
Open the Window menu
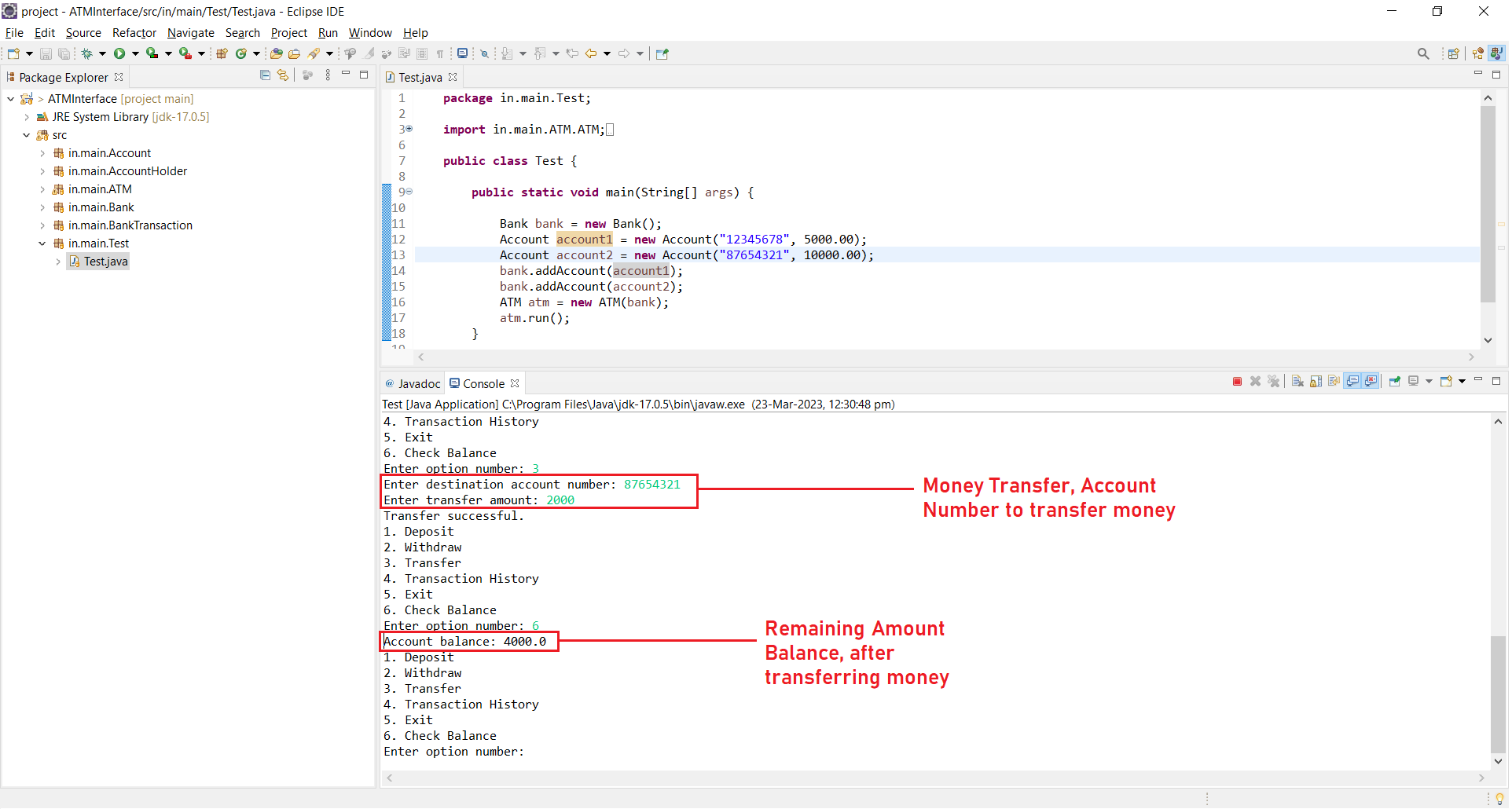tap(370, 33)
